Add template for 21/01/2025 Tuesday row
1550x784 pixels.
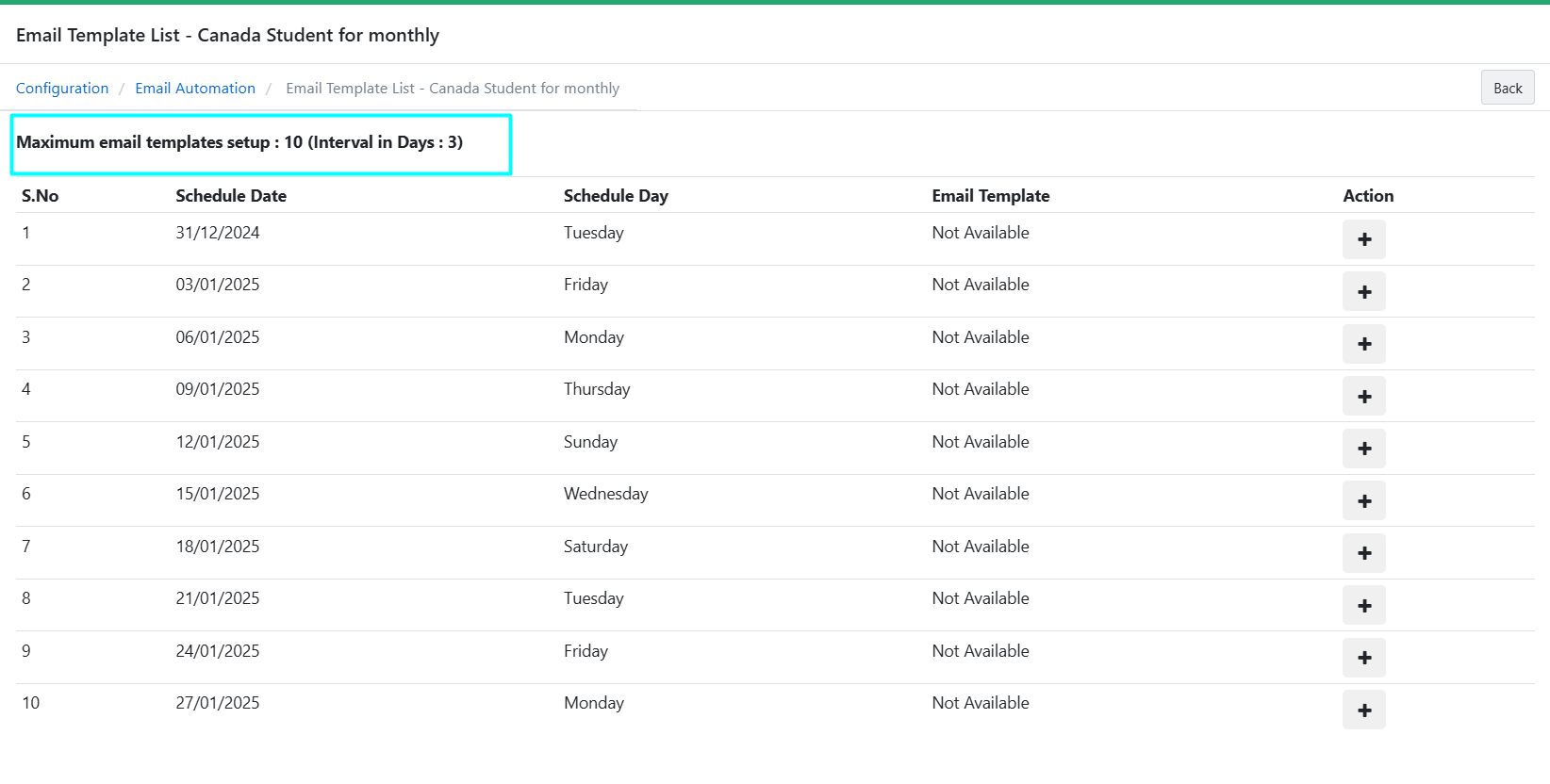pyautogui.click(x=1363, y=606)
